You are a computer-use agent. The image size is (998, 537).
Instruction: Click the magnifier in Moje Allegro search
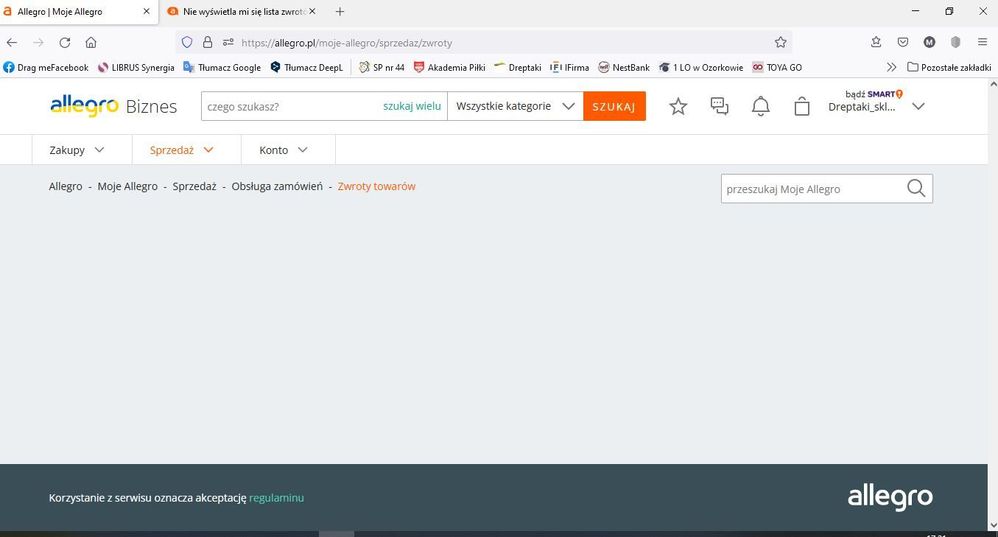pos(916,189)
